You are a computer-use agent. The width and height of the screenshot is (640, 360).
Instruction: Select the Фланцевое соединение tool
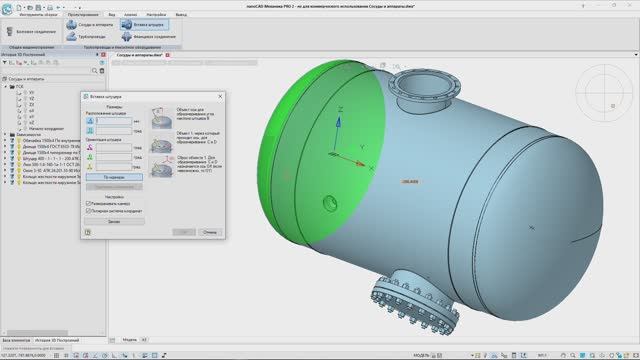(149, 37)
